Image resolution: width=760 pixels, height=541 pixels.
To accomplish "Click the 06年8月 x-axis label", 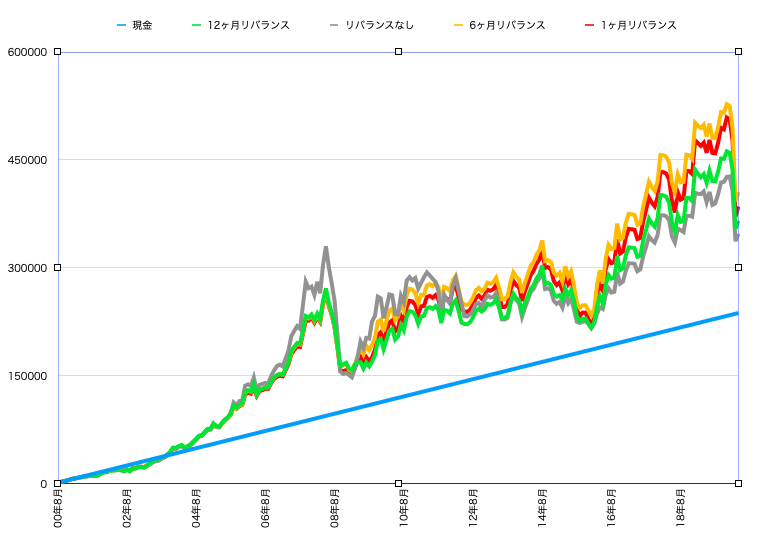I will (x=266, y=509).
